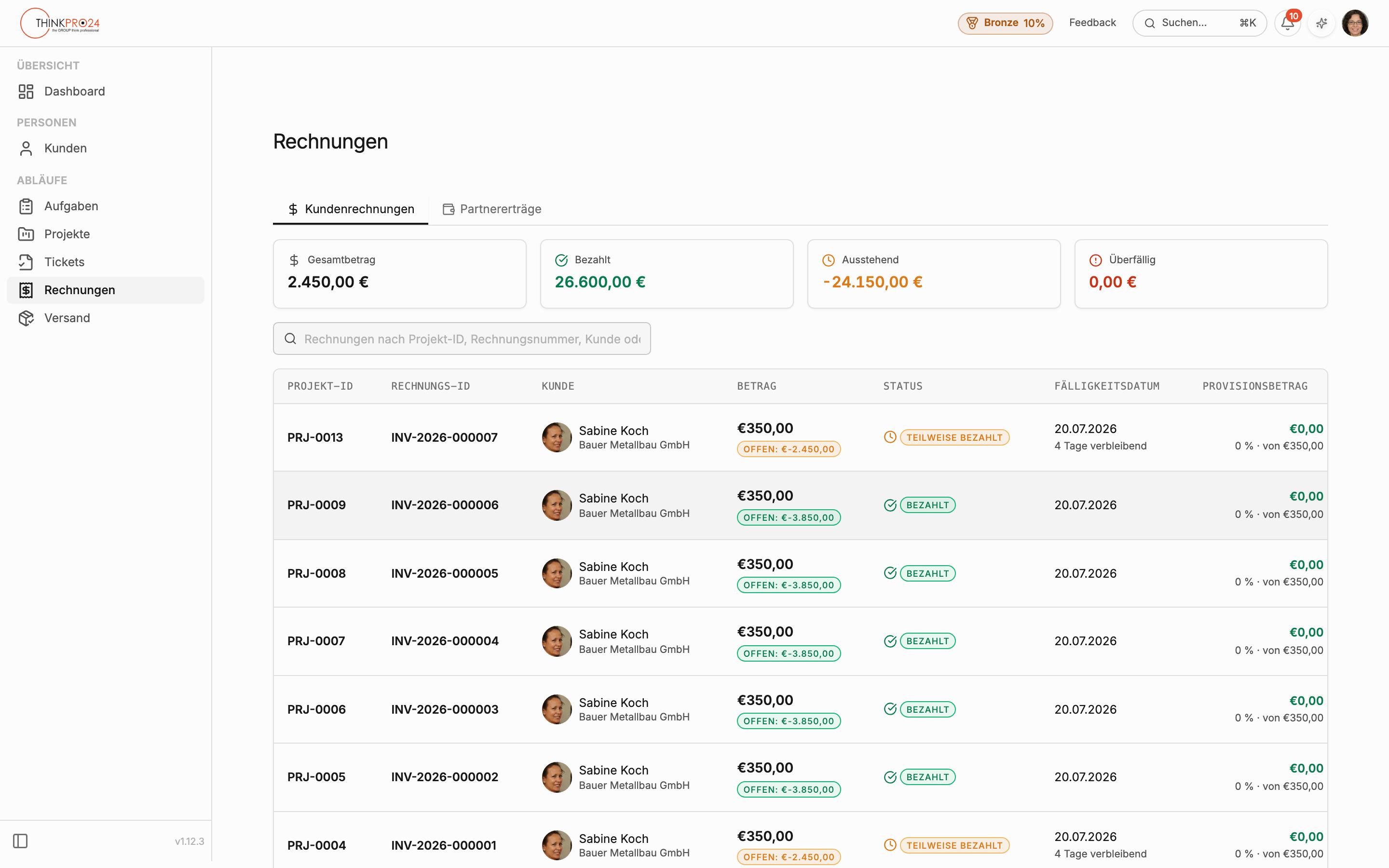Viewport: 1389px width, 868px height.
Task: Sort by the Betrag column header
Action: pos(757,386)
